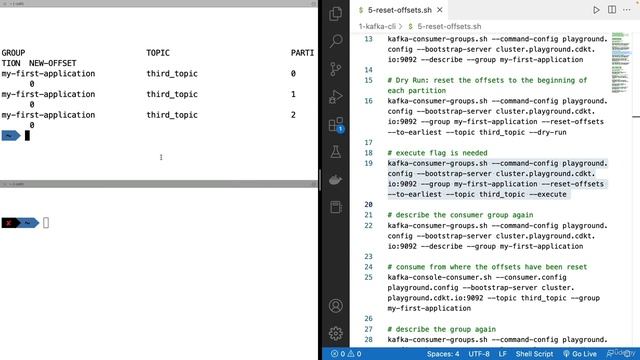Start Go Live server
Image resolution: width=640 pixels, height=360 pixels.
580,354
